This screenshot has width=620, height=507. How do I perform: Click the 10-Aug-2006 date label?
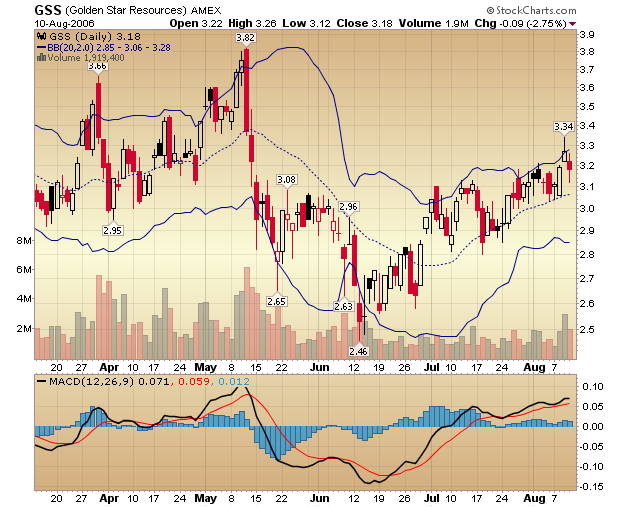click(64, 23)
